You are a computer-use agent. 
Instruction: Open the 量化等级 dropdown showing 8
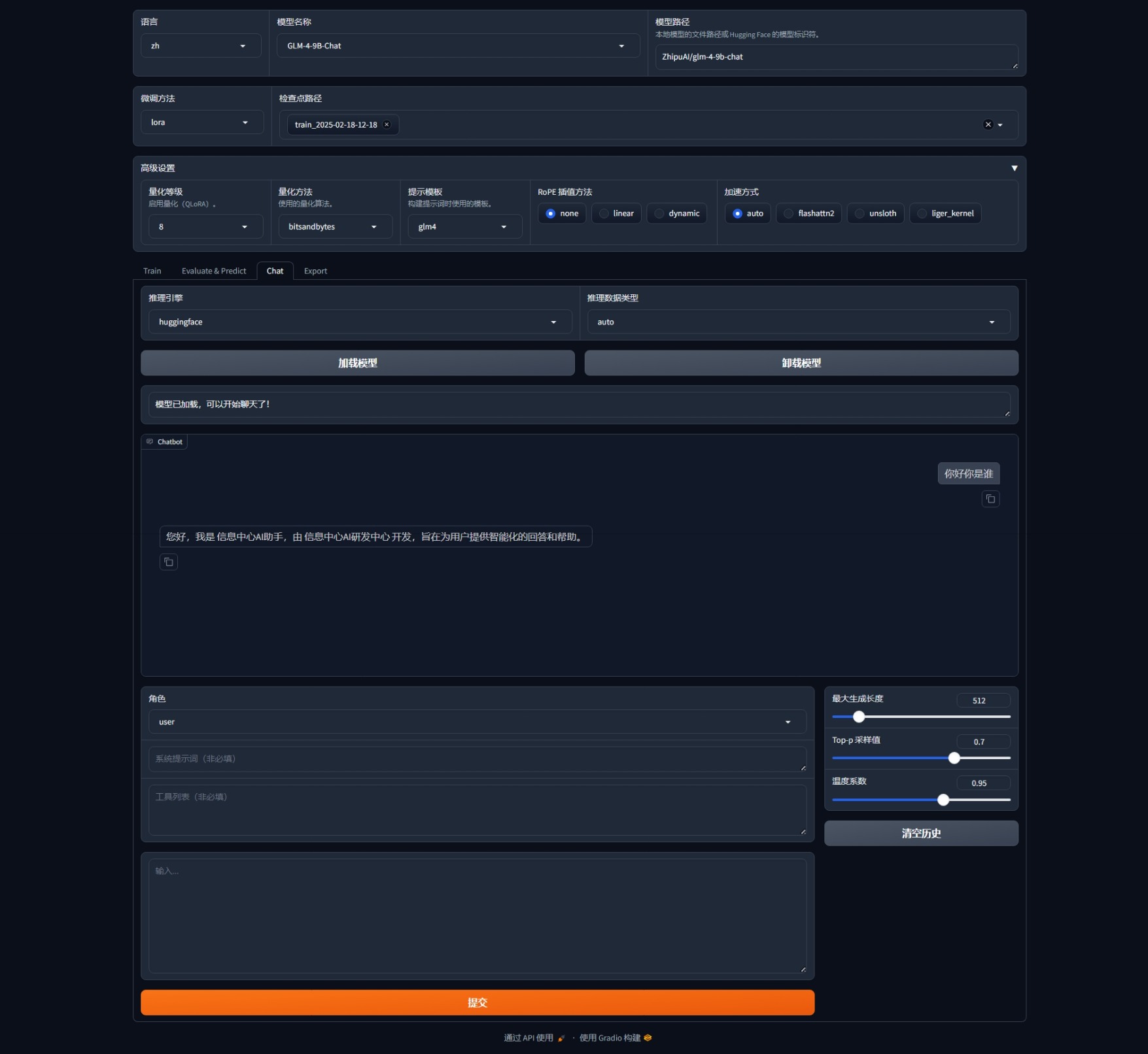pyautogui.click(x=205, y=227)
